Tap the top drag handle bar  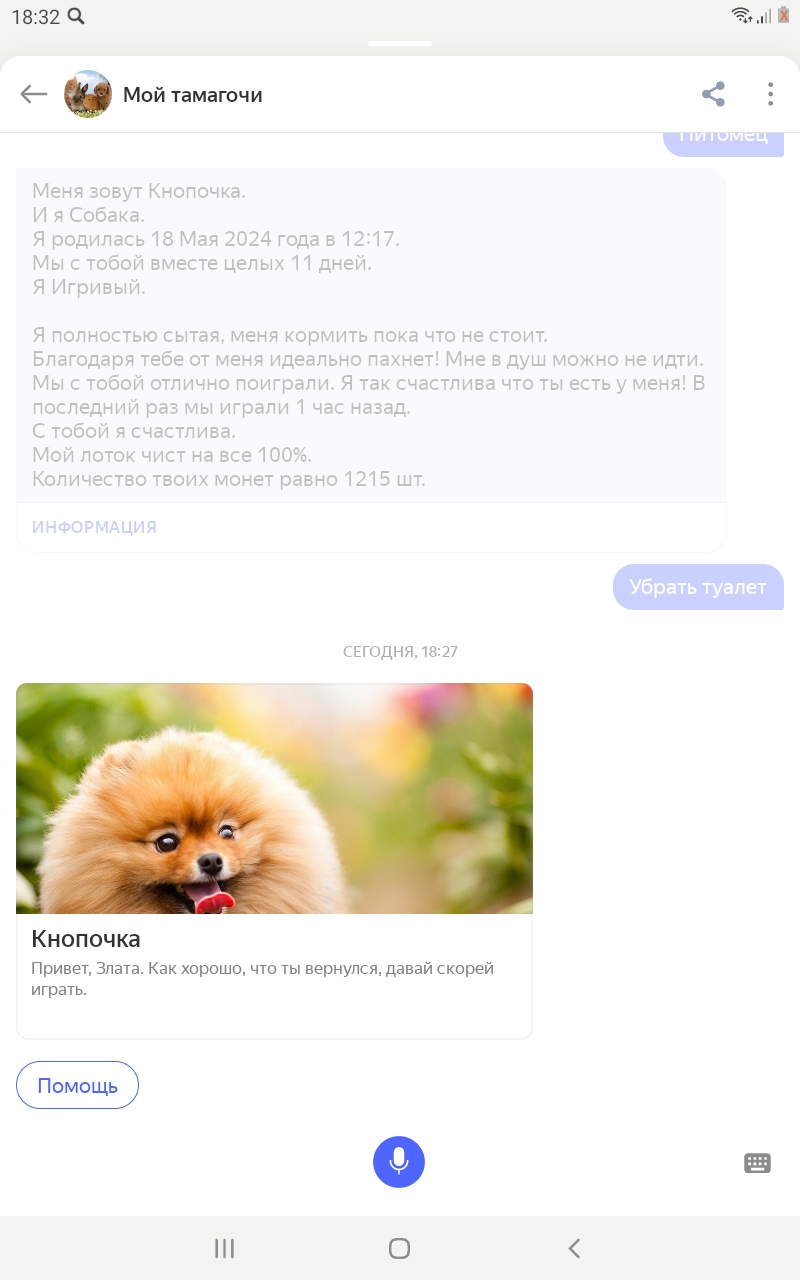(400, 44)
